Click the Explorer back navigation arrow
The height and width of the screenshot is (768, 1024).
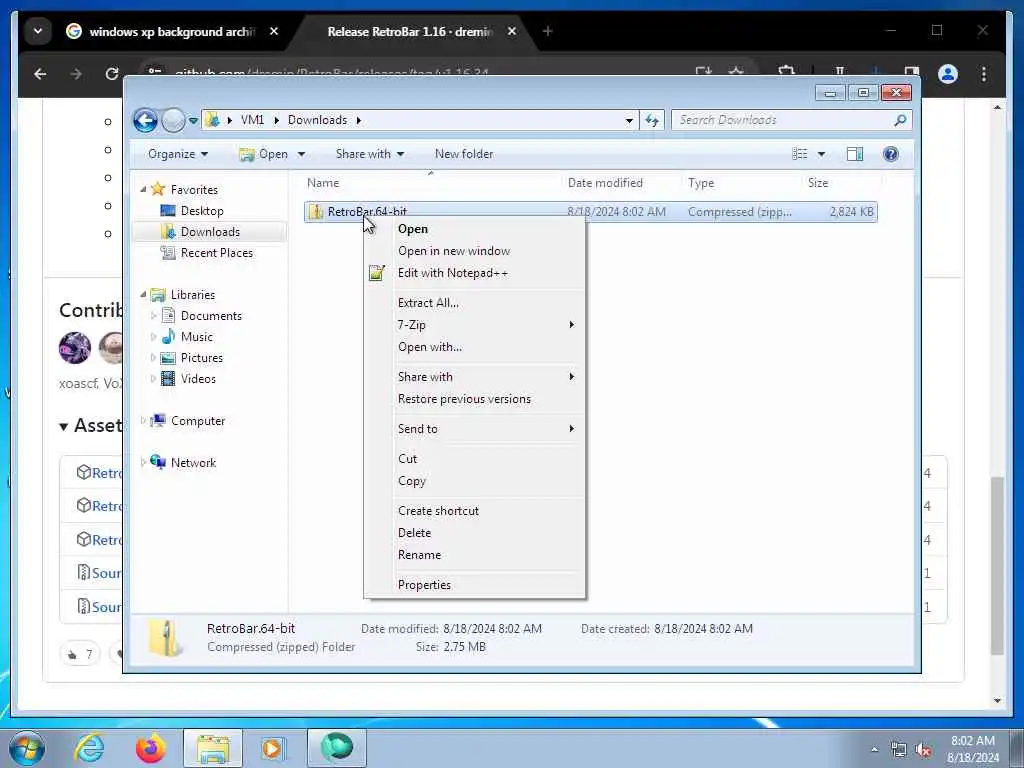pyautogui.click(x=145, y=120)
